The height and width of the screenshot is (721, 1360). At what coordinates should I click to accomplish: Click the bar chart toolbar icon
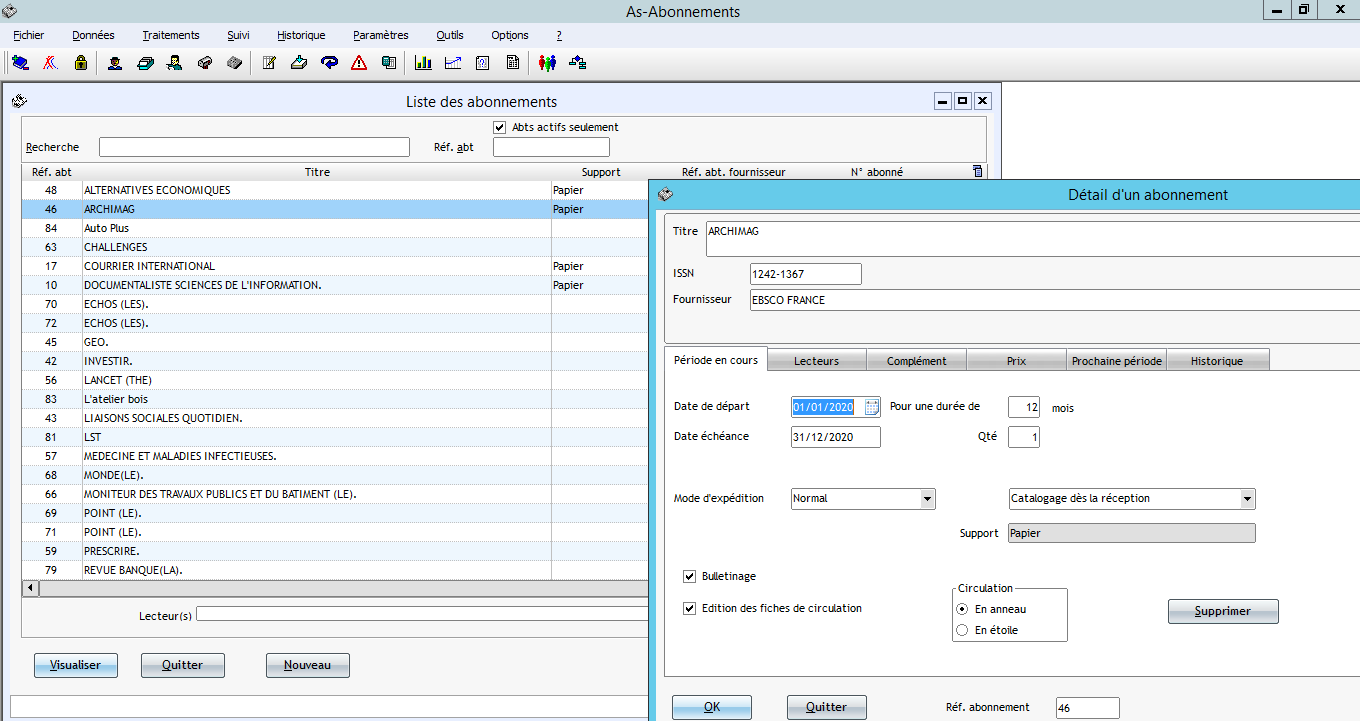click(x=423, y=63)
